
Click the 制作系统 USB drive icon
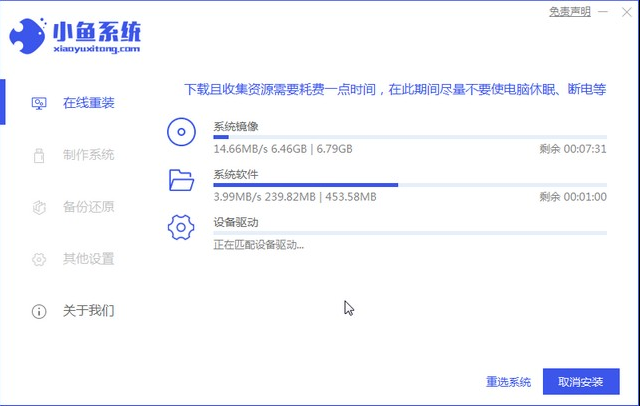tap(39, 155)
